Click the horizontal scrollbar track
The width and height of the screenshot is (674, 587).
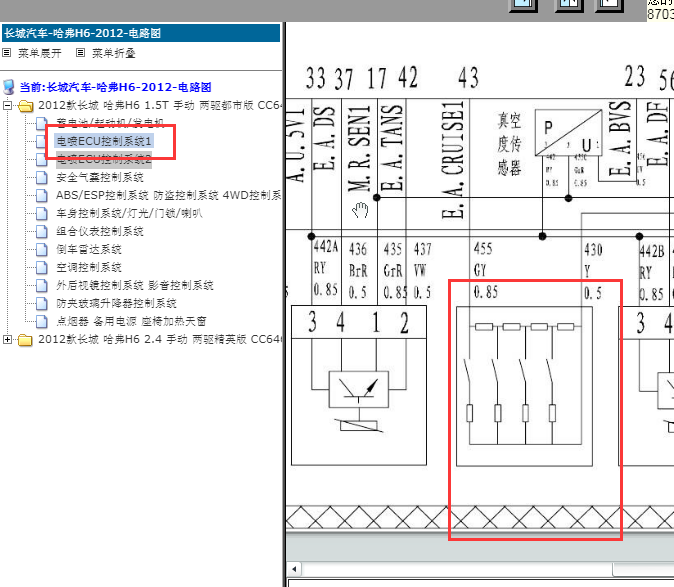(456, 569)
